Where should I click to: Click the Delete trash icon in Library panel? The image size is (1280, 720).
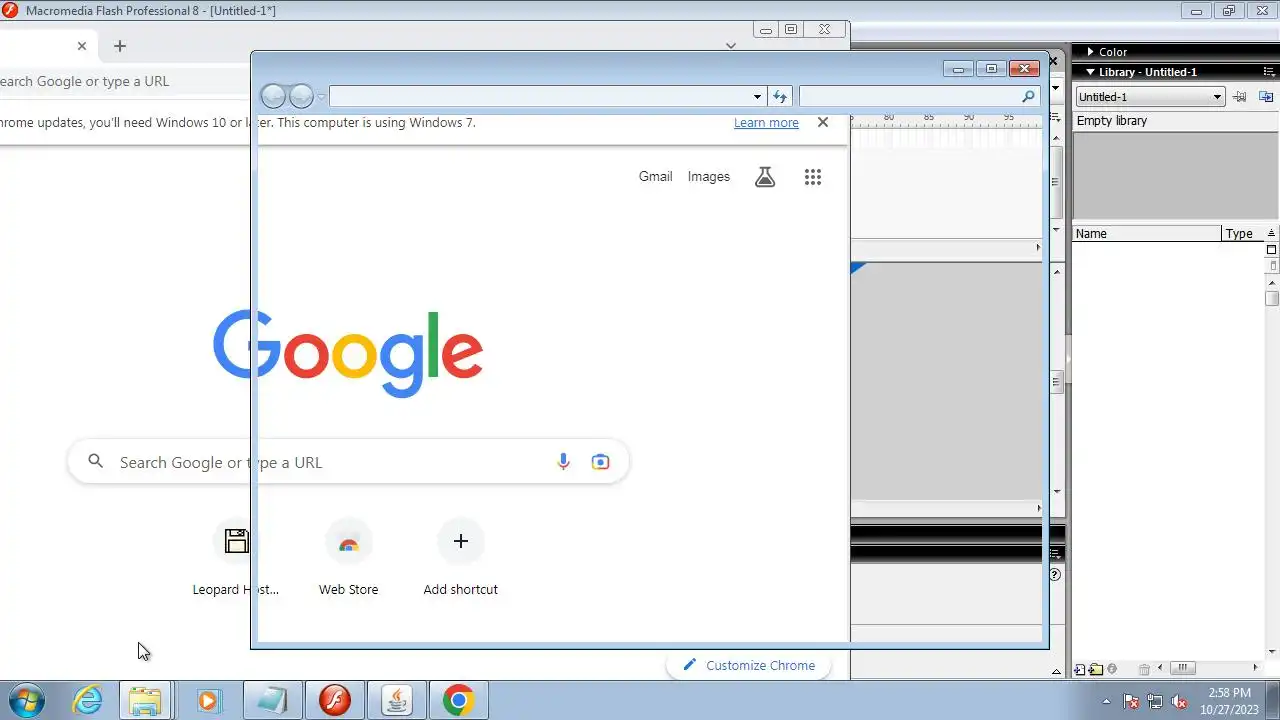[1144, 669]
